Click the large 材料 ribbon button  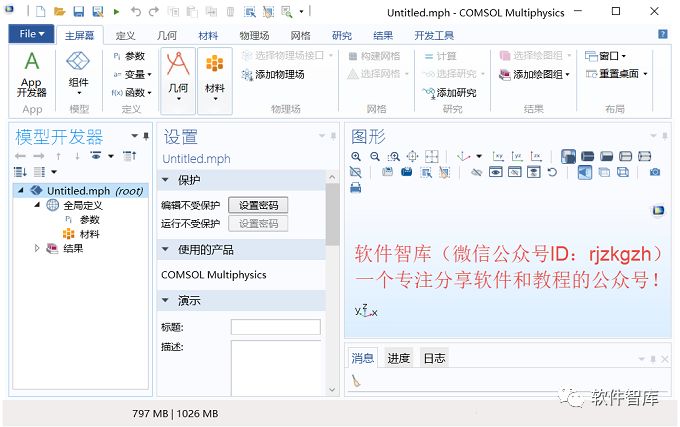[x=215, y=80]
